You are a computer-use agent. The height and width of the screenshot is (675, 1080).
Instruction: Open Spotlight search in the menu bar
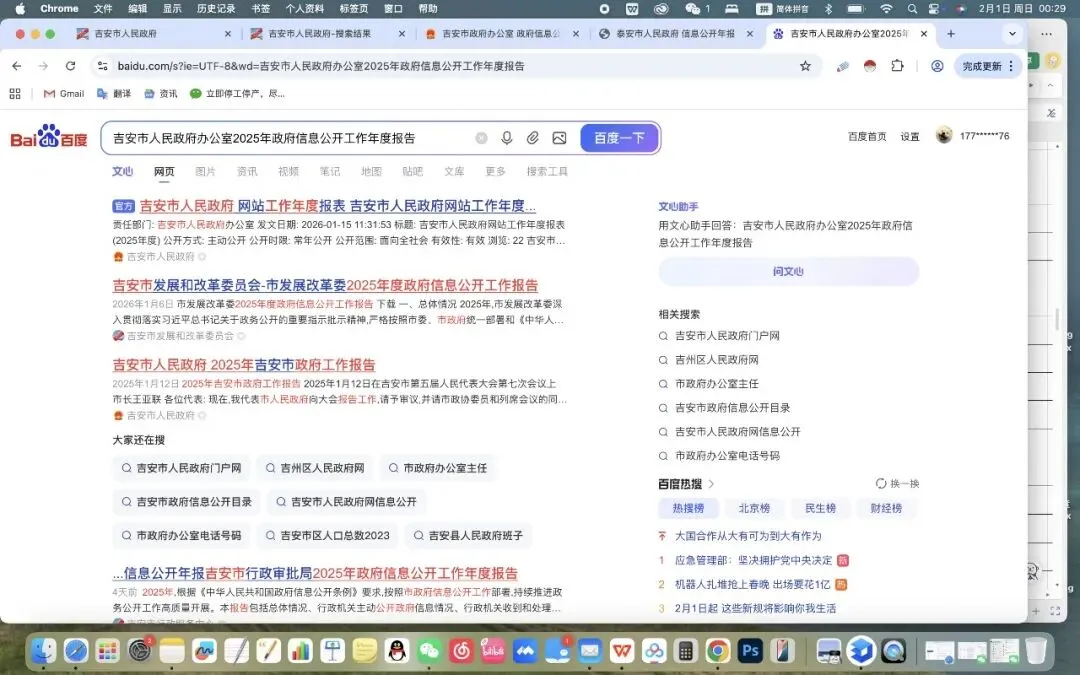click(x=912, y=9)
